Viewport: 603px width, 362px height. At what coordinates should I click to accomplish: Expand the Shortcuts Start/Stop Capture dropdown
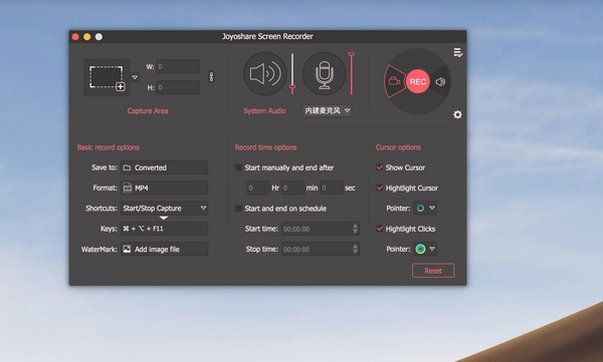coord(164,209)
